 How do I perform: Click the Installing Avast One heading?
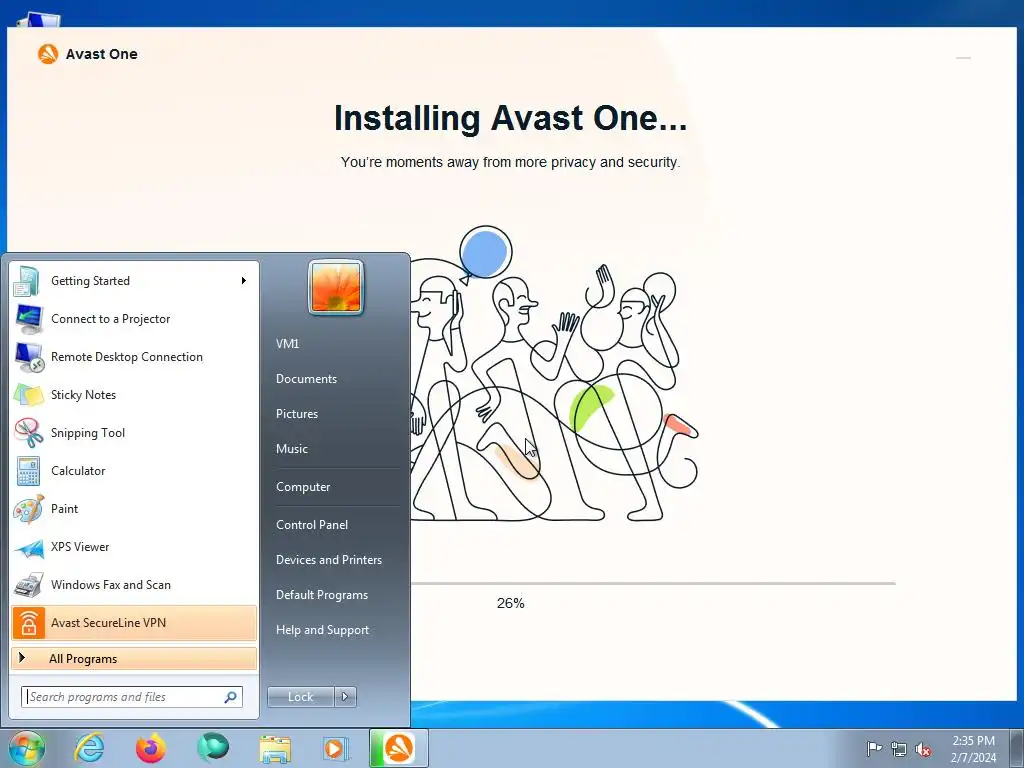510,118
